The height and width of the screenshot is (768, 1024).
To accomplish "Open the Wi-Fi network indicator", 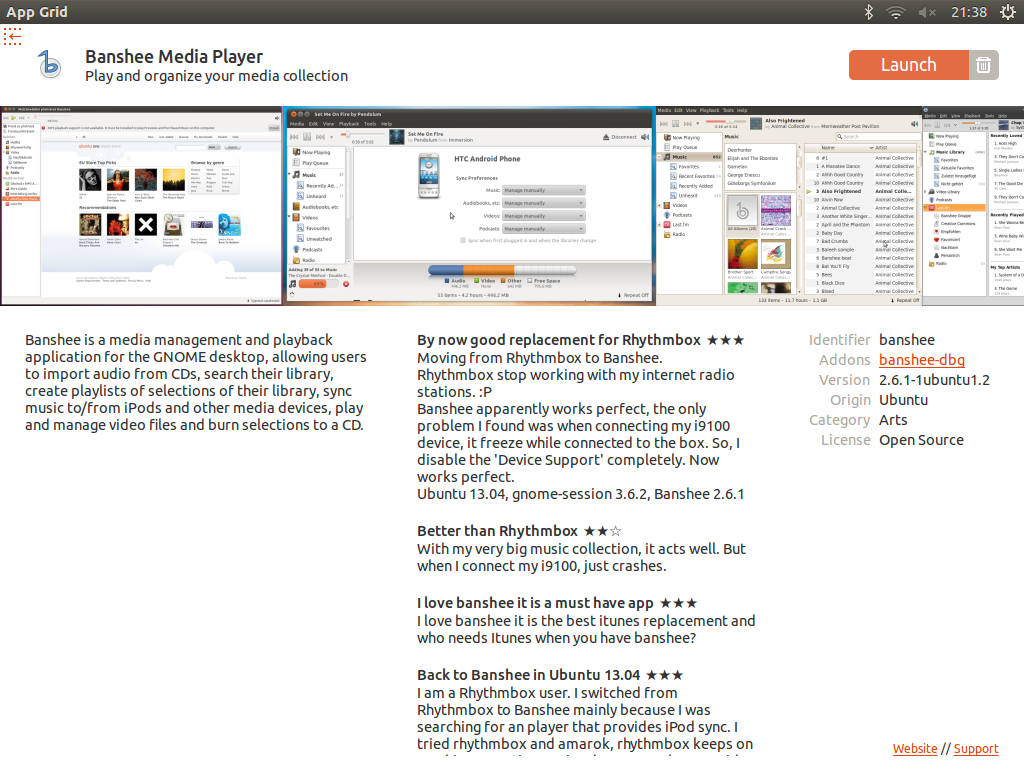I will [x=896, y=12].
